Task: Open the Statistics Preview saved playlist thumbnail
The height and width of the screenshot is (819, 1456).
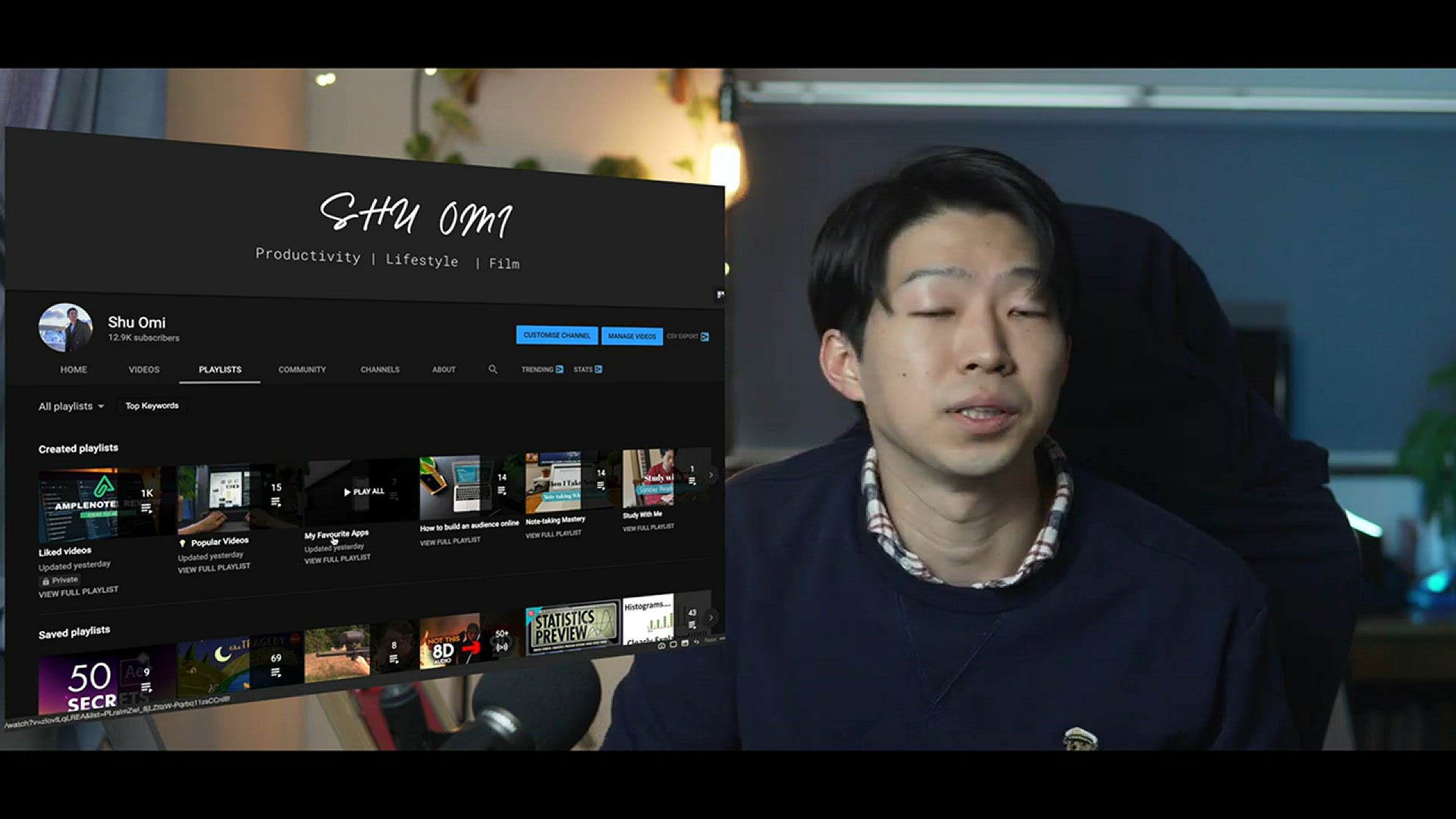Action: (x=573, y=626)
